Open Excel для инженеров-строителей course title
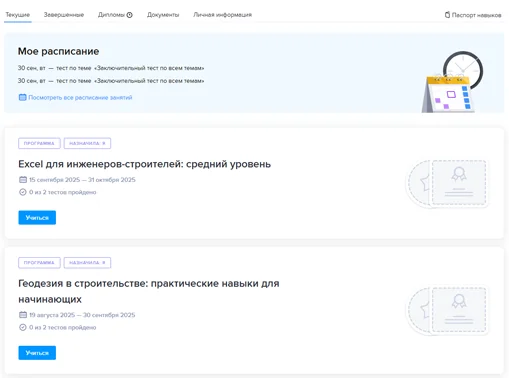 pyautogui.click(x=144, y=164)
